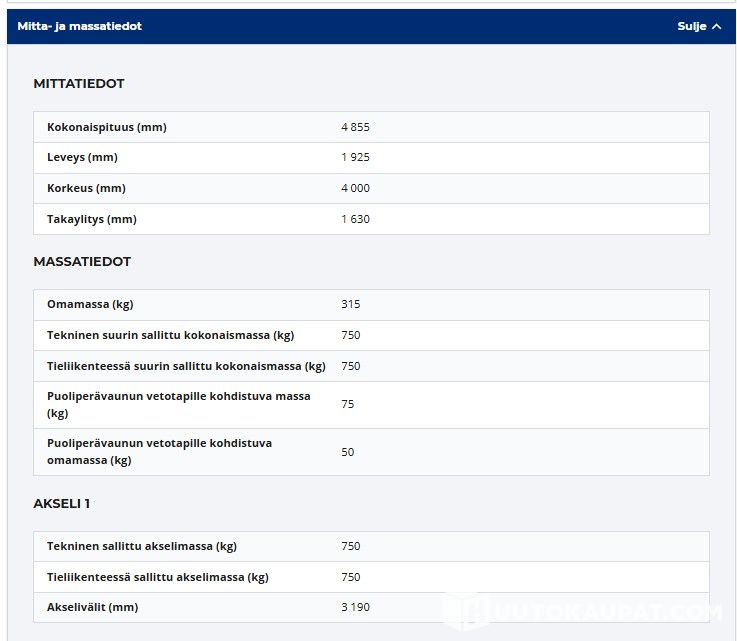Click the 4 855 total length value
Image resolution: width=737 pixels, height=641 pixels.
tap(355, 127)
